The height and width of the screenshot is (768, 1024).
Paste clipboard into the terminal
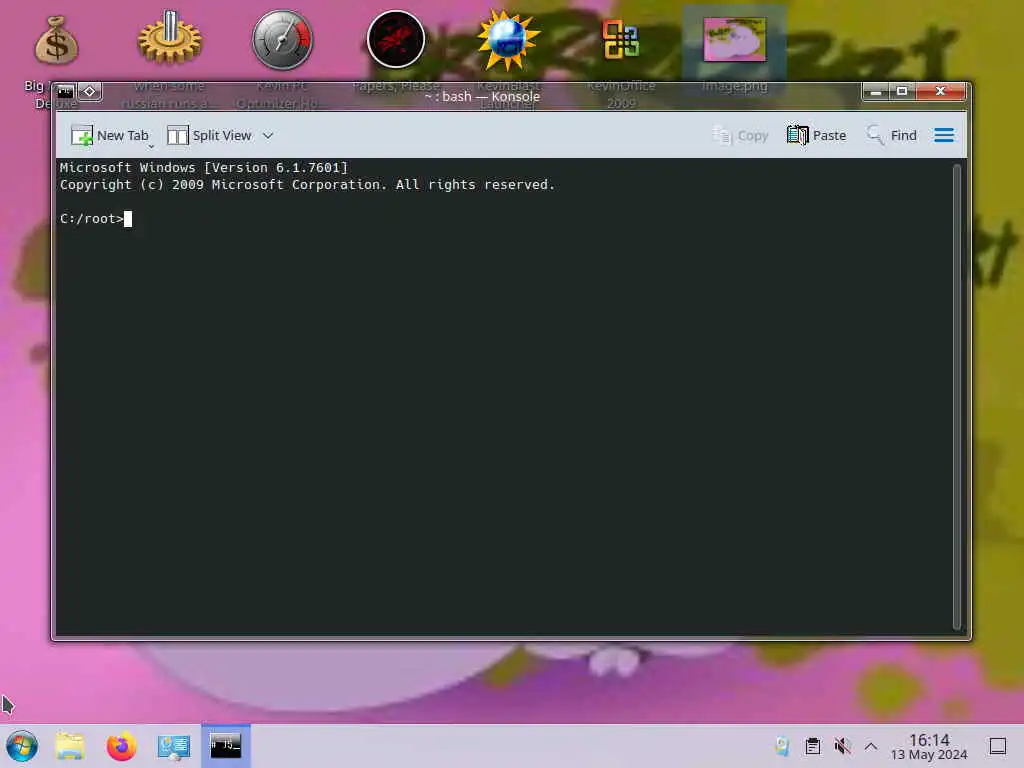(817, 135)
